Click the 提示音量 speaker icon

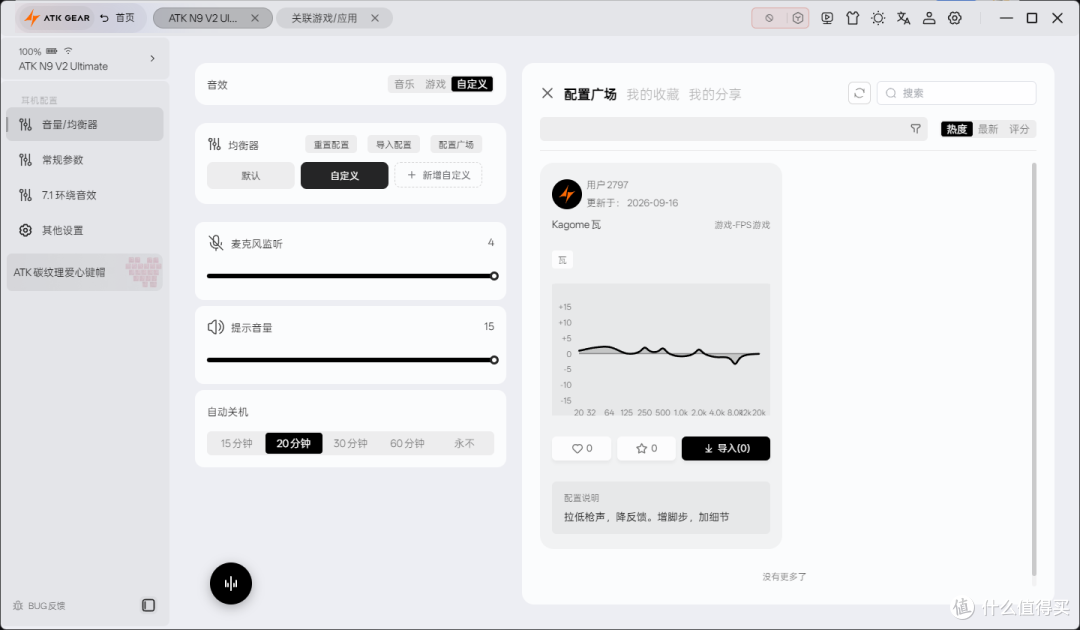click(x=216, y=327)
